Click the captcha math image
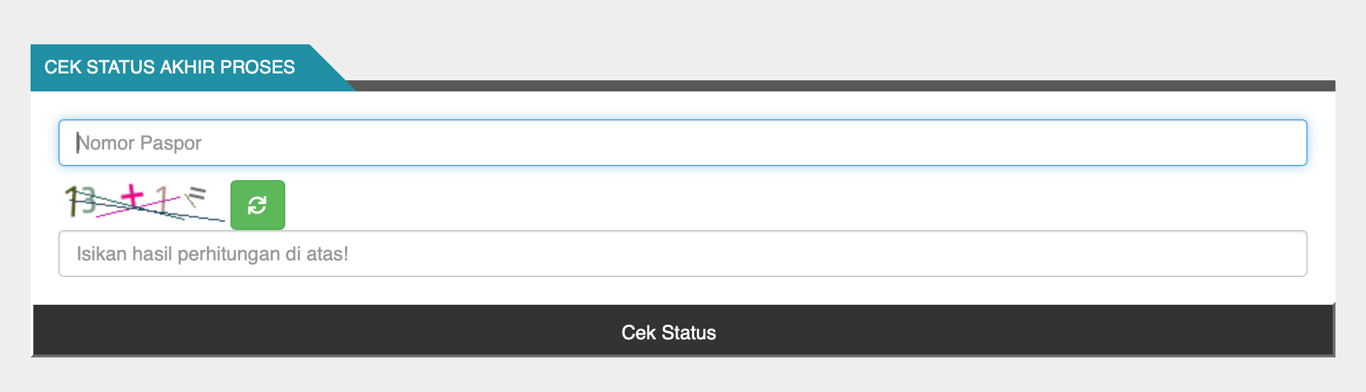 [x=143, y=202]
